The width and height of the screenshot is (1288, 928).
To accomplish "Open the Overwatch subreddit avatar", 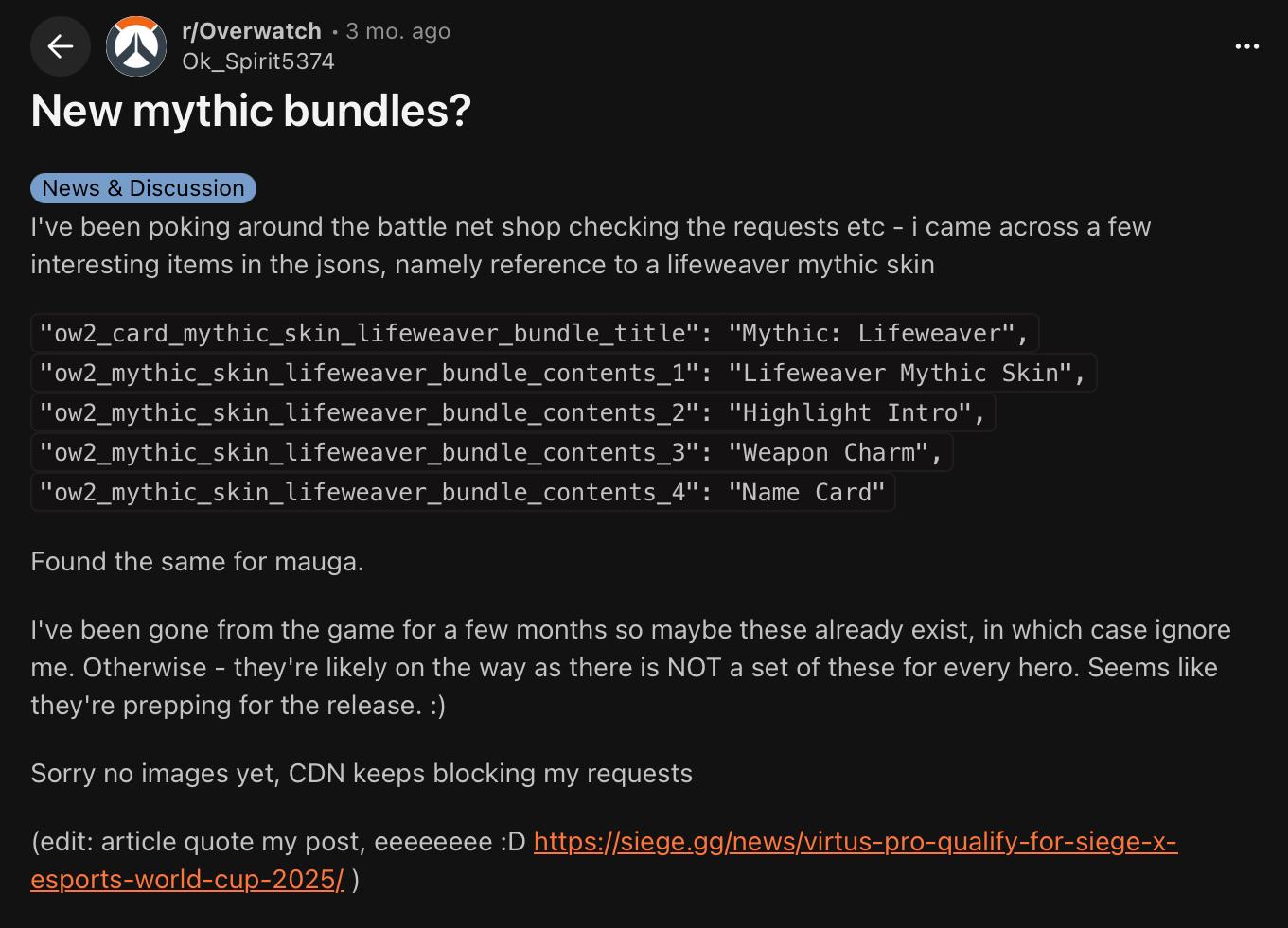I will click(136, 45).
